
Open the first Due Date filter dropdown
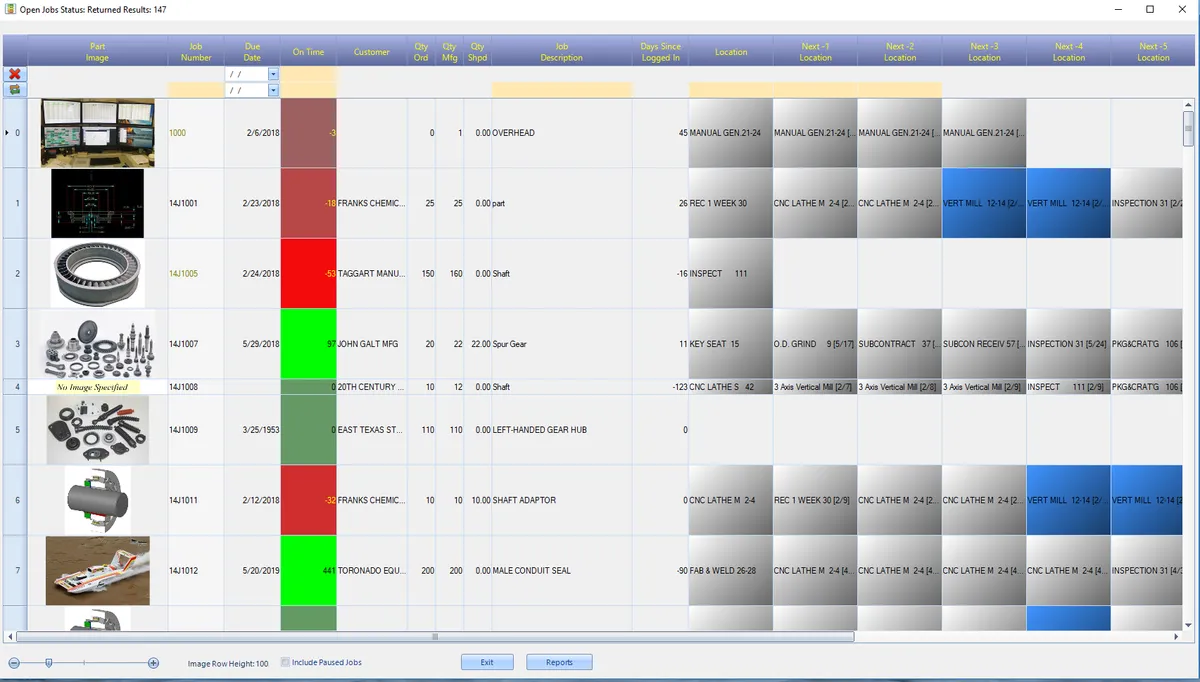274,74
